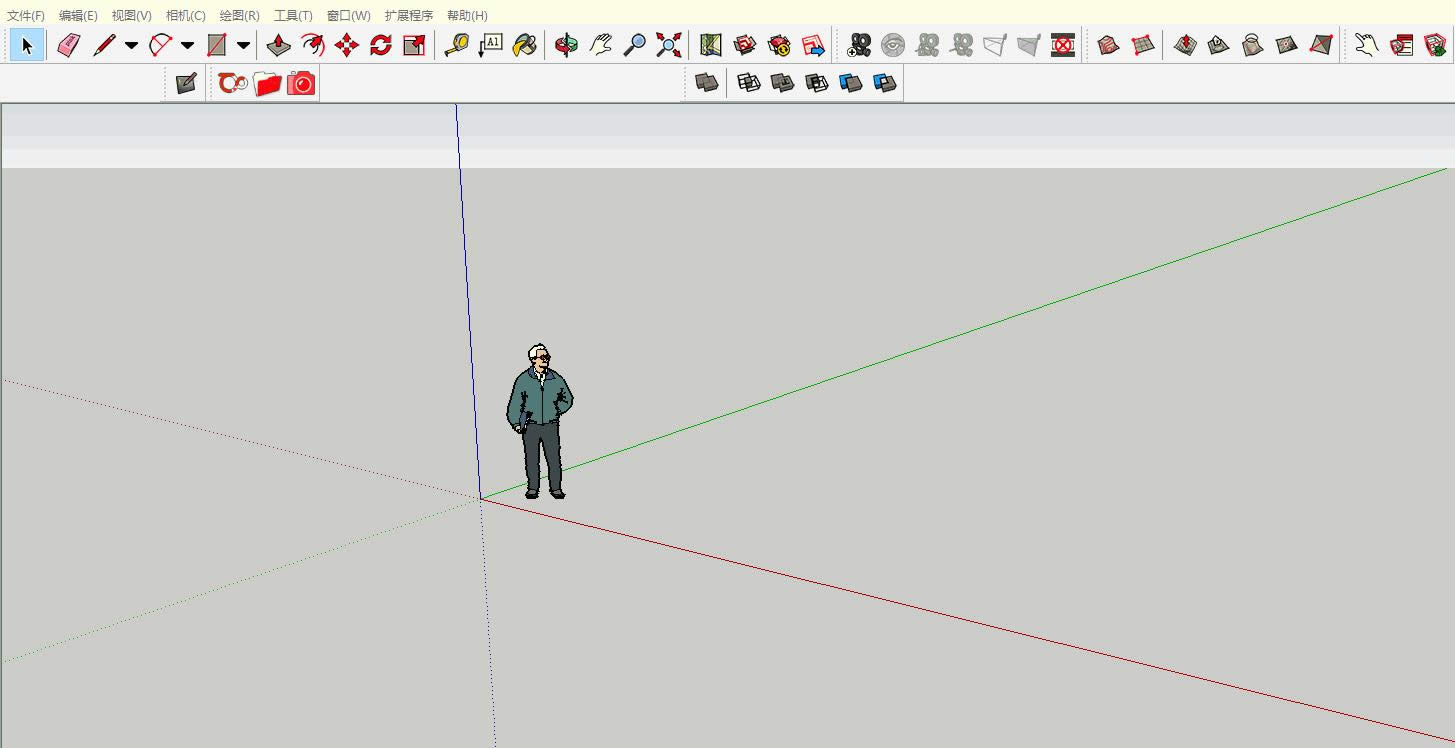Click the red circle-X film icon
This screenshot has height=748, width=1455.
1063,45
